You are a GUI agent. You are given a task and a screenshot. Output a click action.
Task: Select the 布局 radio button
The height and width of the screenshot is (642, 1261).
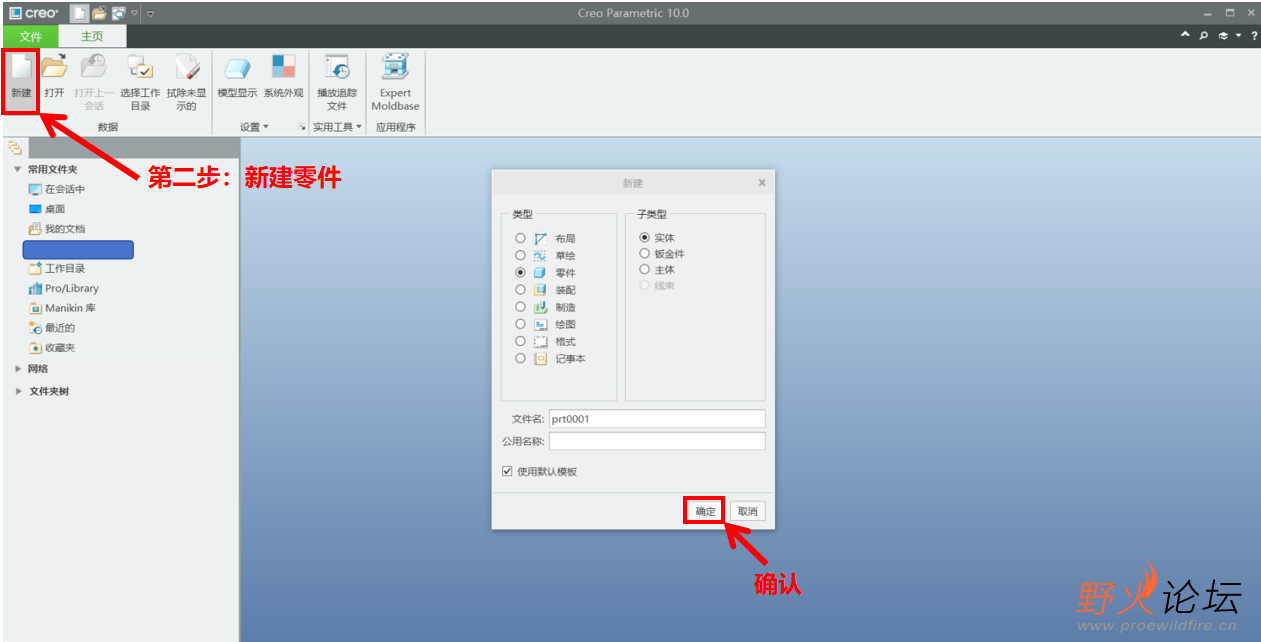click(520, 238)
